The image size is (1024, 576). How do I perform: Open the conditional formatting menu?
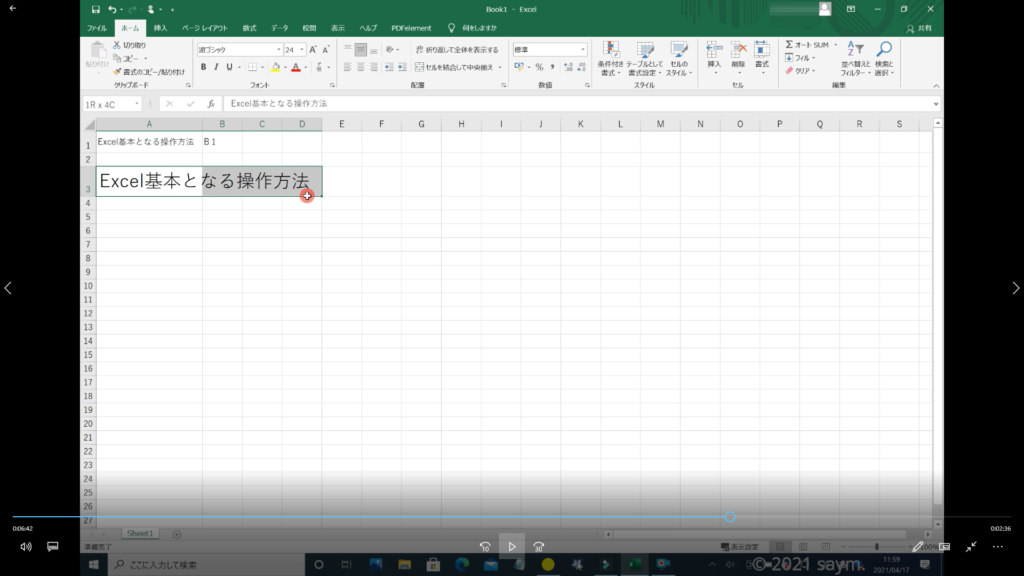pyautogui.click(x=610, y=50)
